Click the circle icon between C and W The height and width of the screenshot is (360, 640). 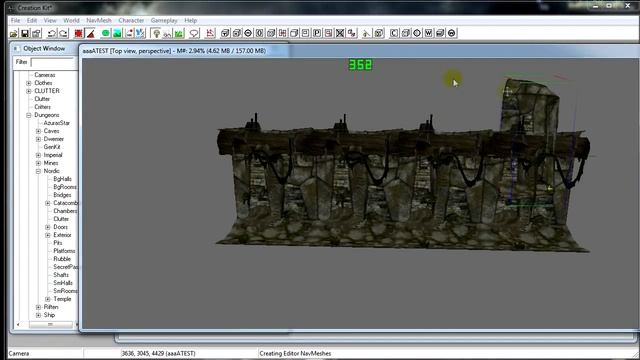click(417, 33)
